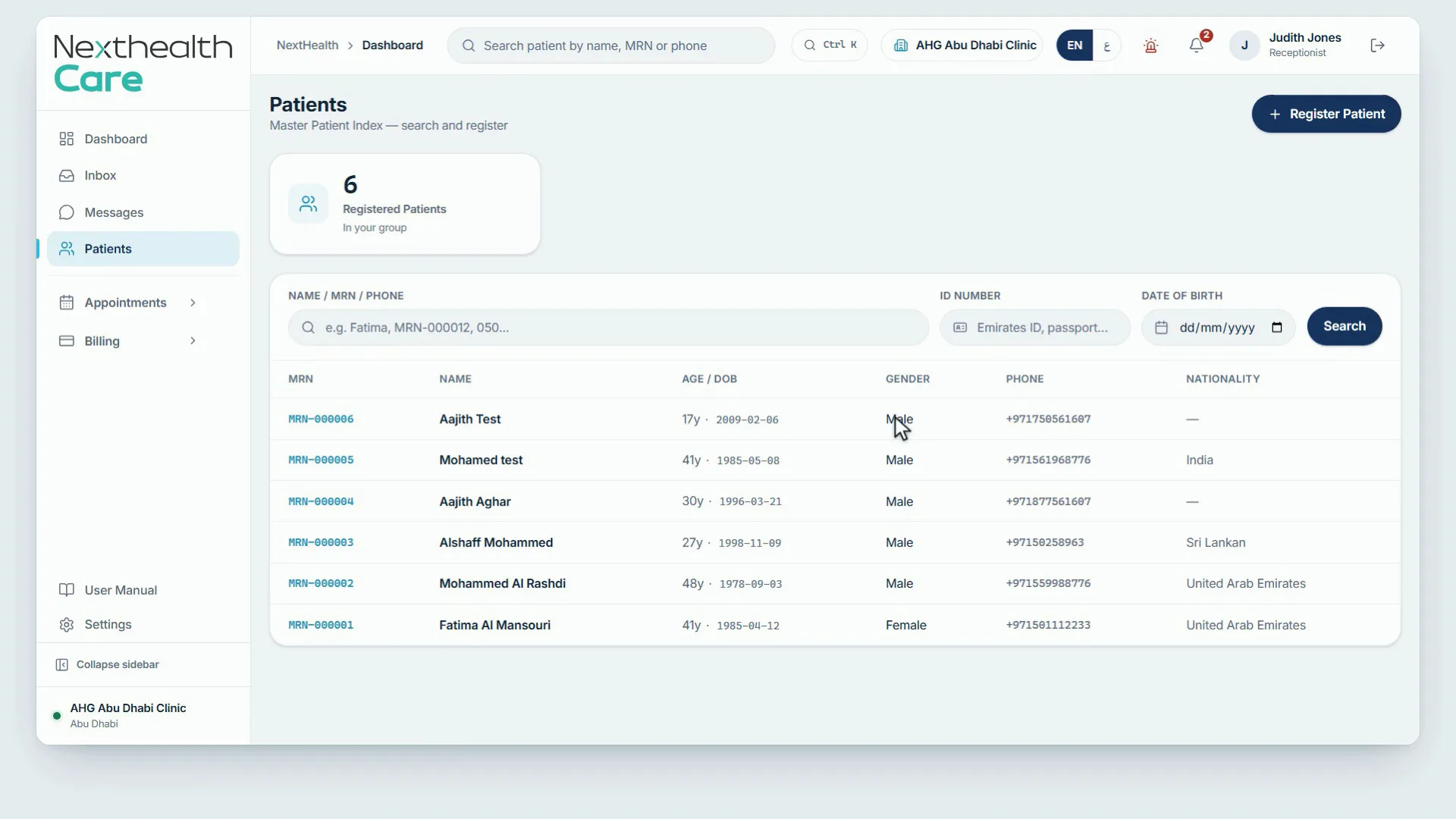Open Inbox in the sidebar
This screenshot has width=1456, height=819.
coord(143,176)
